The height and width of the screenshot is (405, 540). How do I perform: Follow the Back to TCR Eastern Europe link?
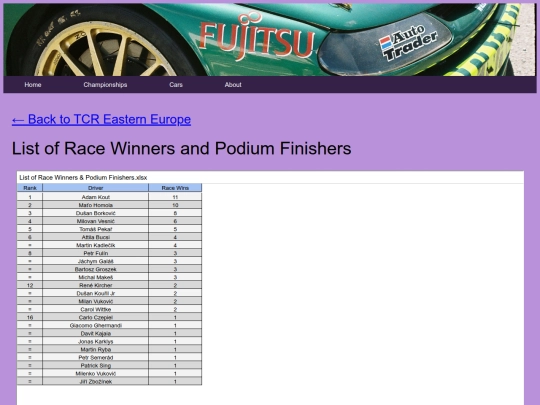pos(101,119)
